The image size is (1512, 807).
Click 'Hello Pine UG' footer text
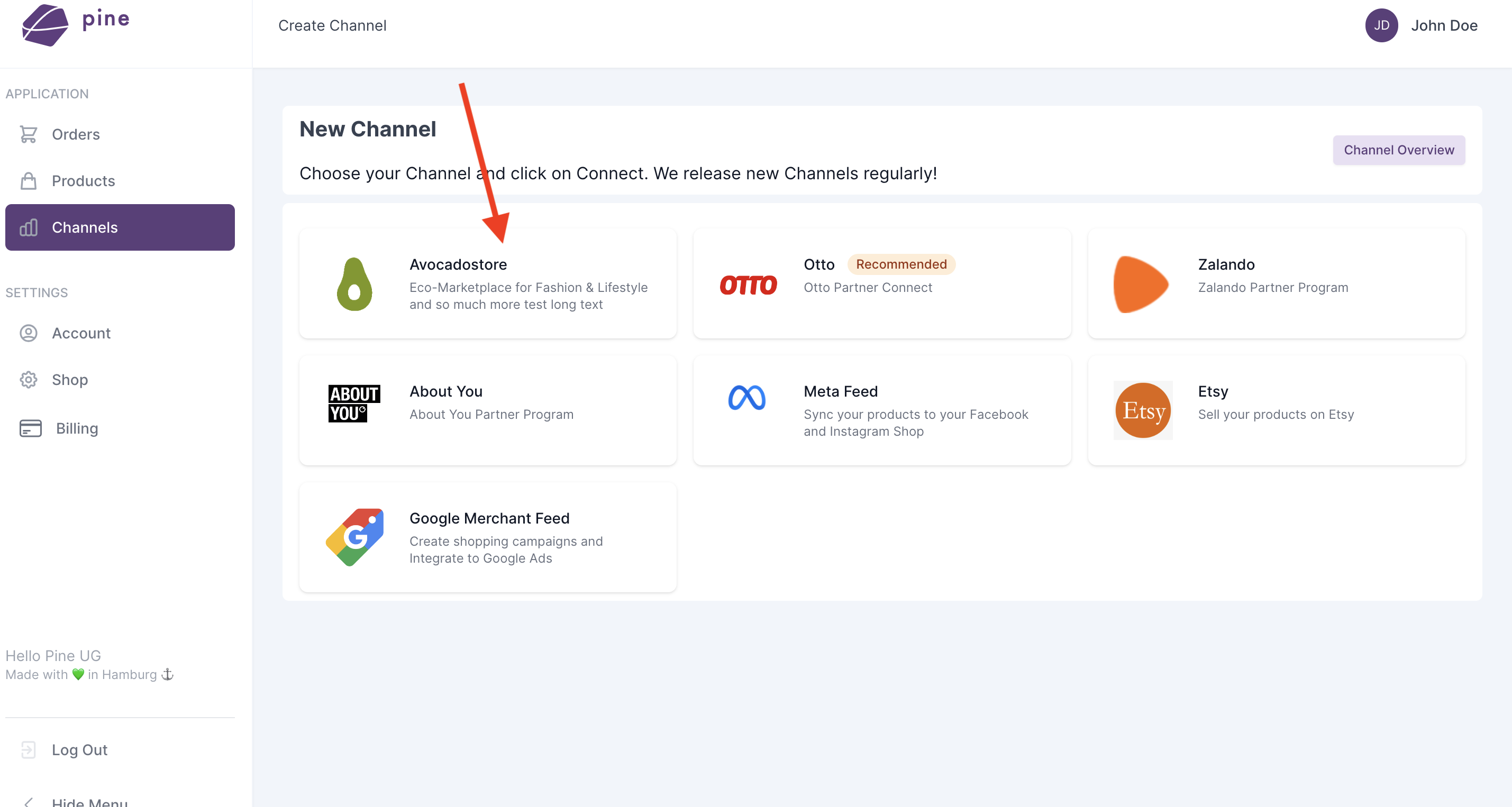coord(53,656)
